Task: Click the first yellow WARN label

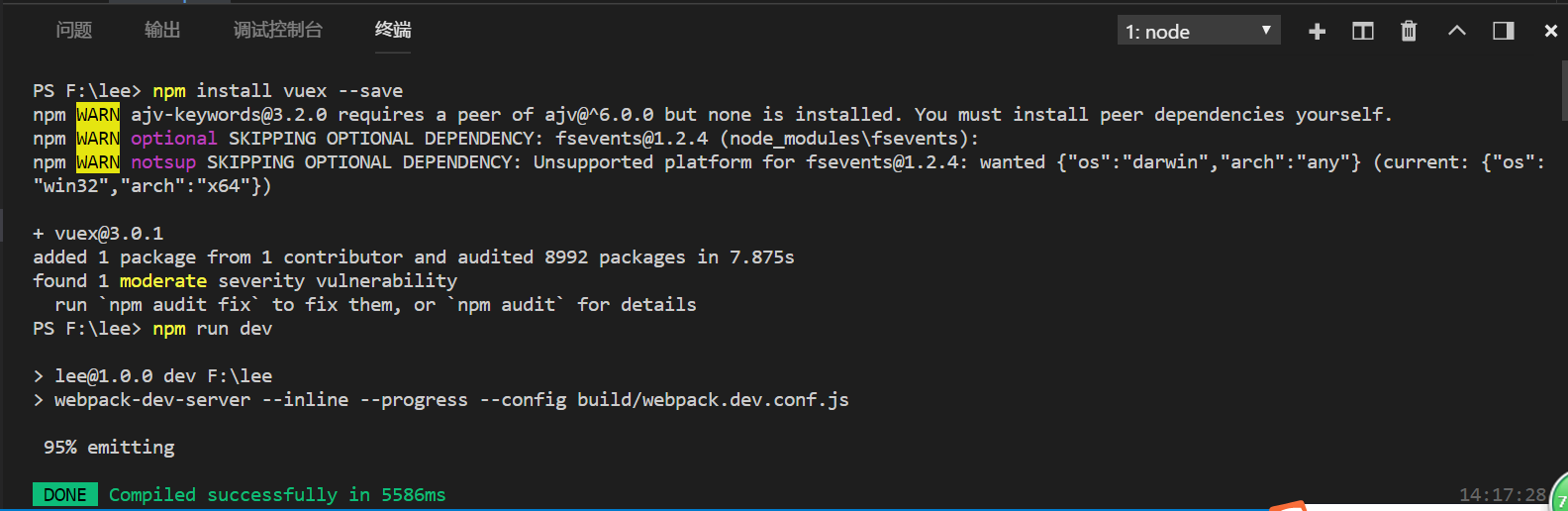Action: [98, 115]
